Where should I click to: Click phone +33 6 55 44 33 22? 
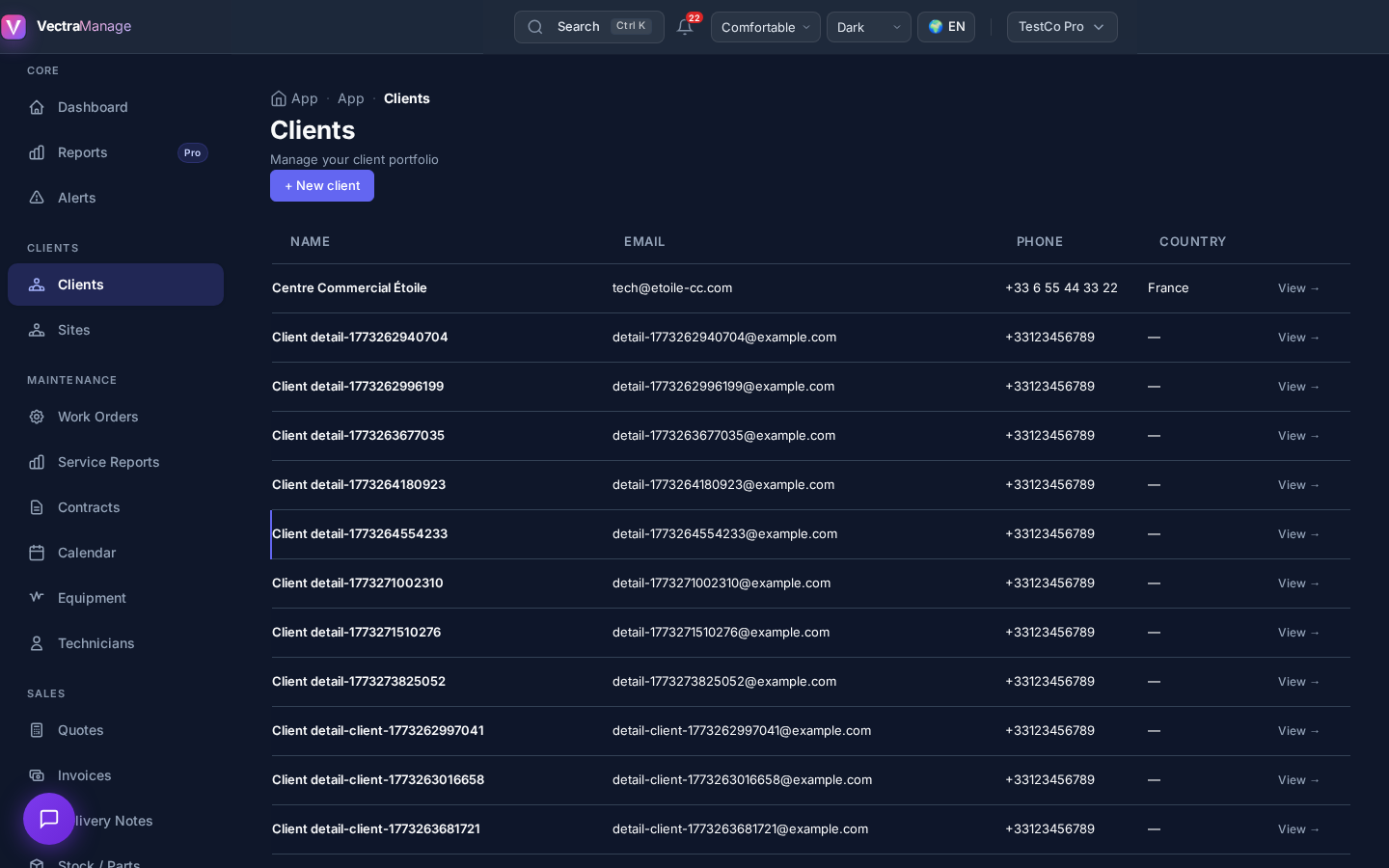click(1061, 287)
